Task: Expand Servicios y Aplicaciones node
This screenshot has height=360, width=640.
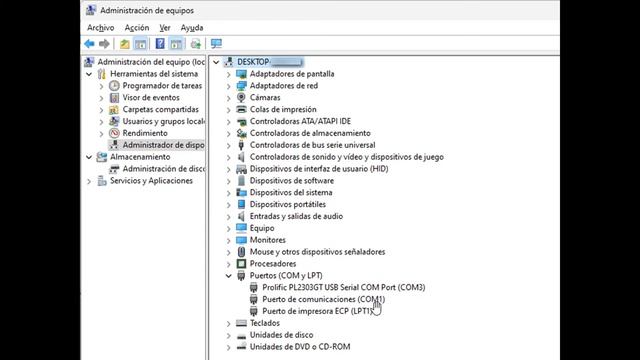Action: [89, 181]
